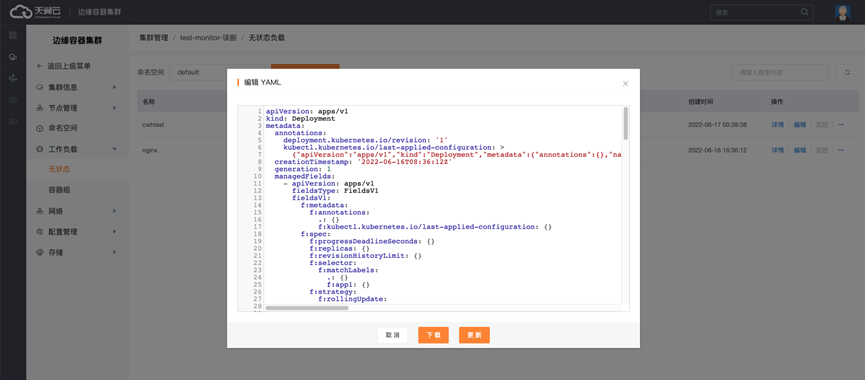Click the 命名空间 sidebar icon
Viewport: 865px width, 380px height.
tap(39, 128)
